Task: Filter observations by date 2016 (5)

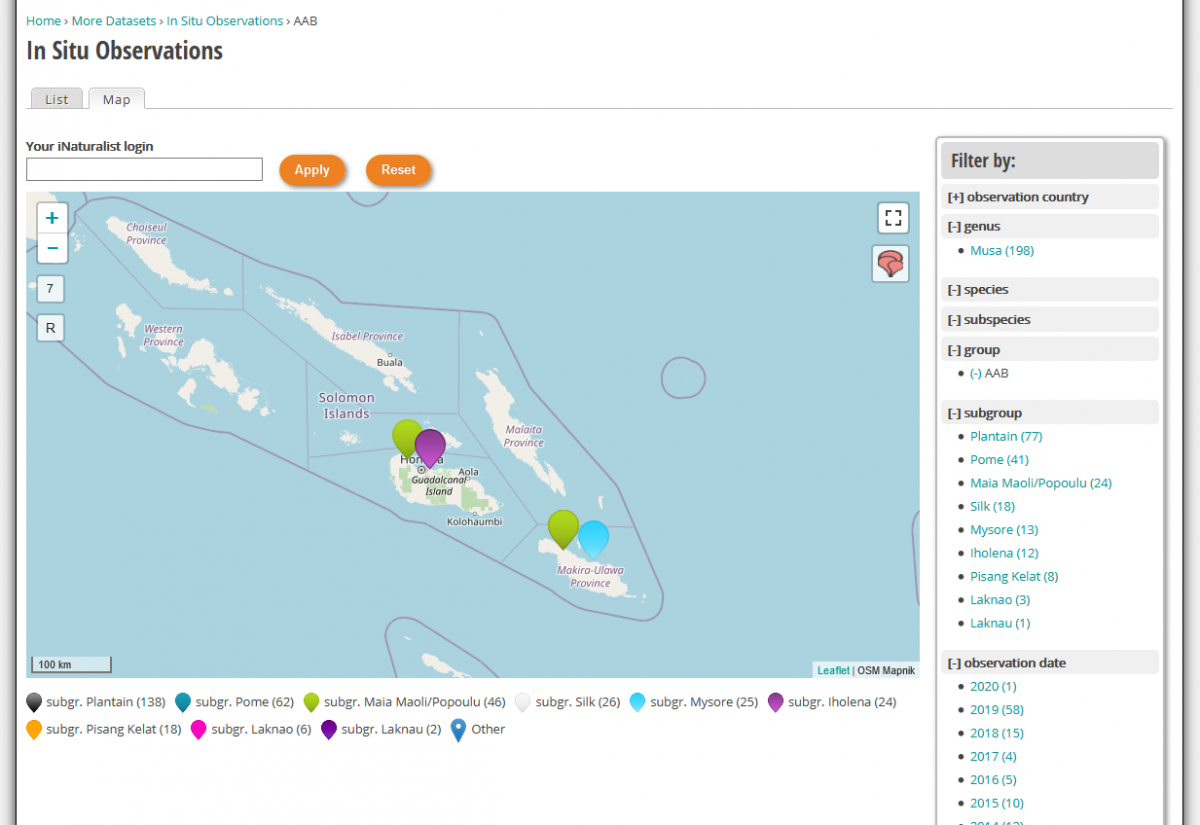Action: coord(993,779)
